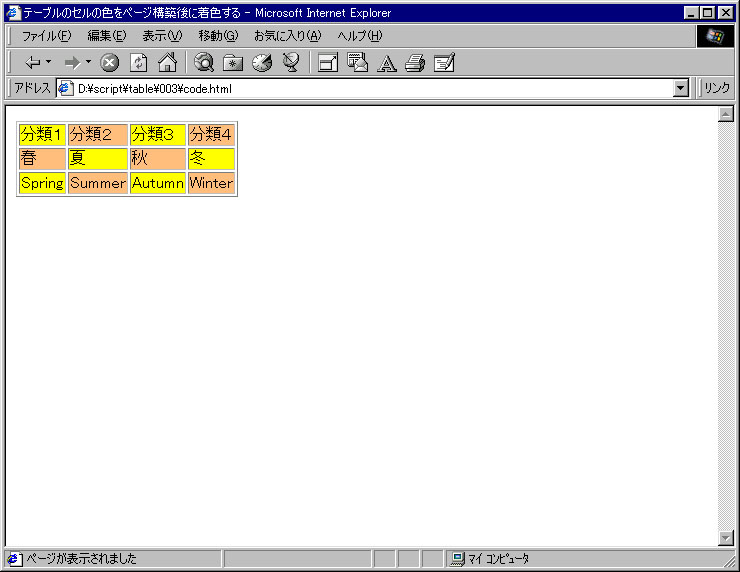740x572 pixels.
Task: Maximize the Internet Explorer window
Action: (707, 13)
